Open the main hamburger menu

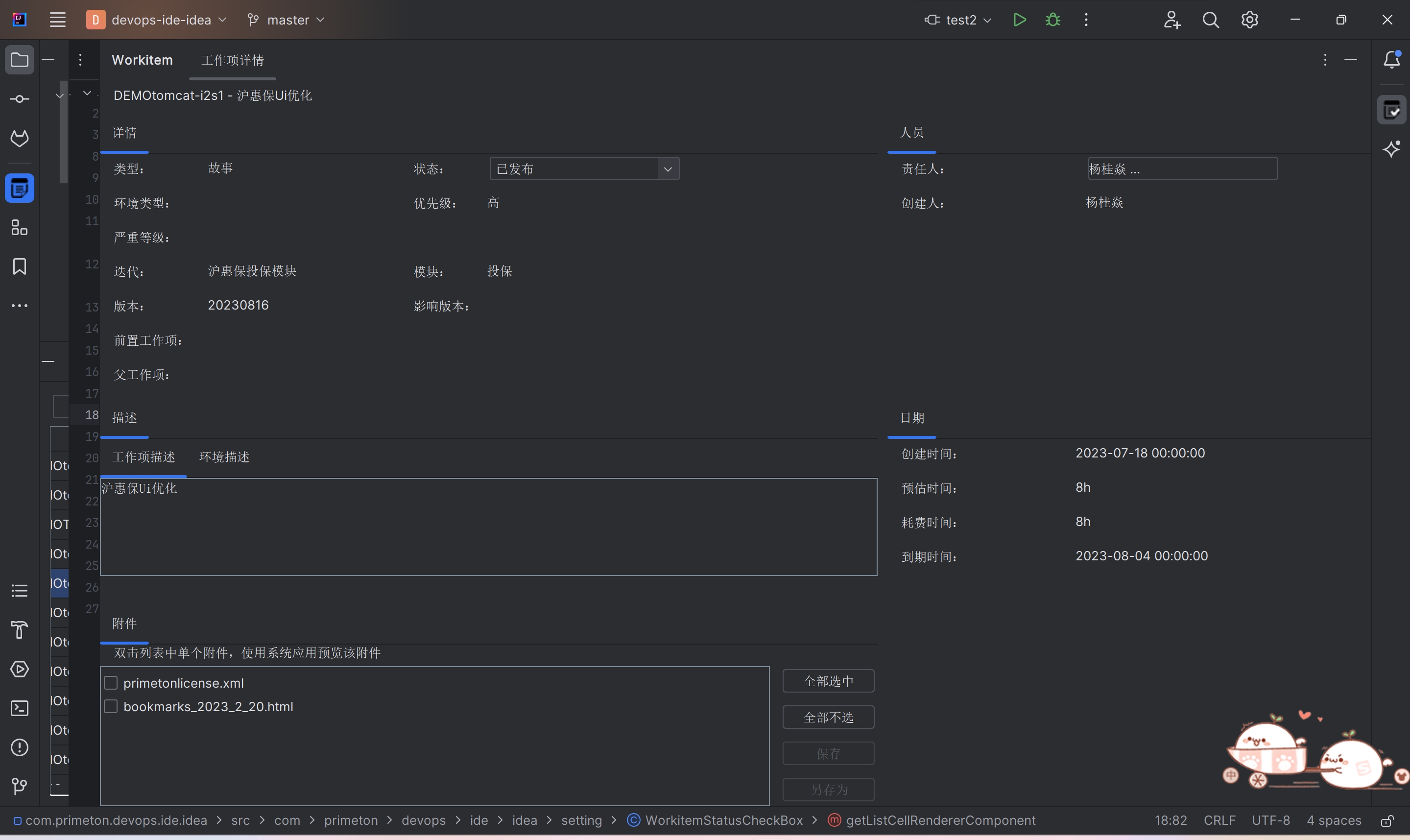[x=57, y=19]
